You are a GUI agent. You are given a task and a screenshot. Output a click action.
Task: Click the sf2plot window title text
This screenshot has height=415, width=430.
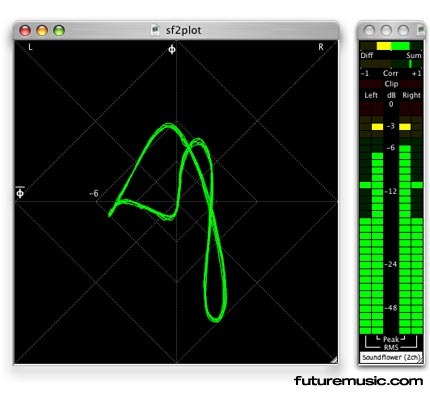point(183,30)
